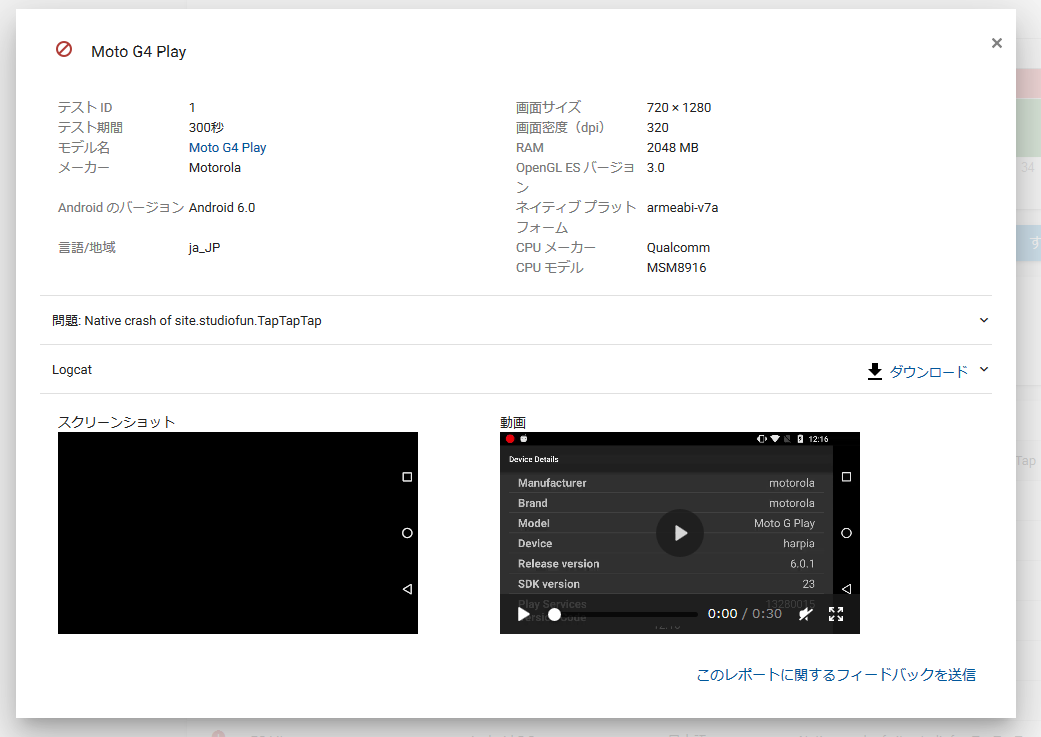Toggle video mute speaker icon
Screen dimensions: 1041x737
(805, 614)
